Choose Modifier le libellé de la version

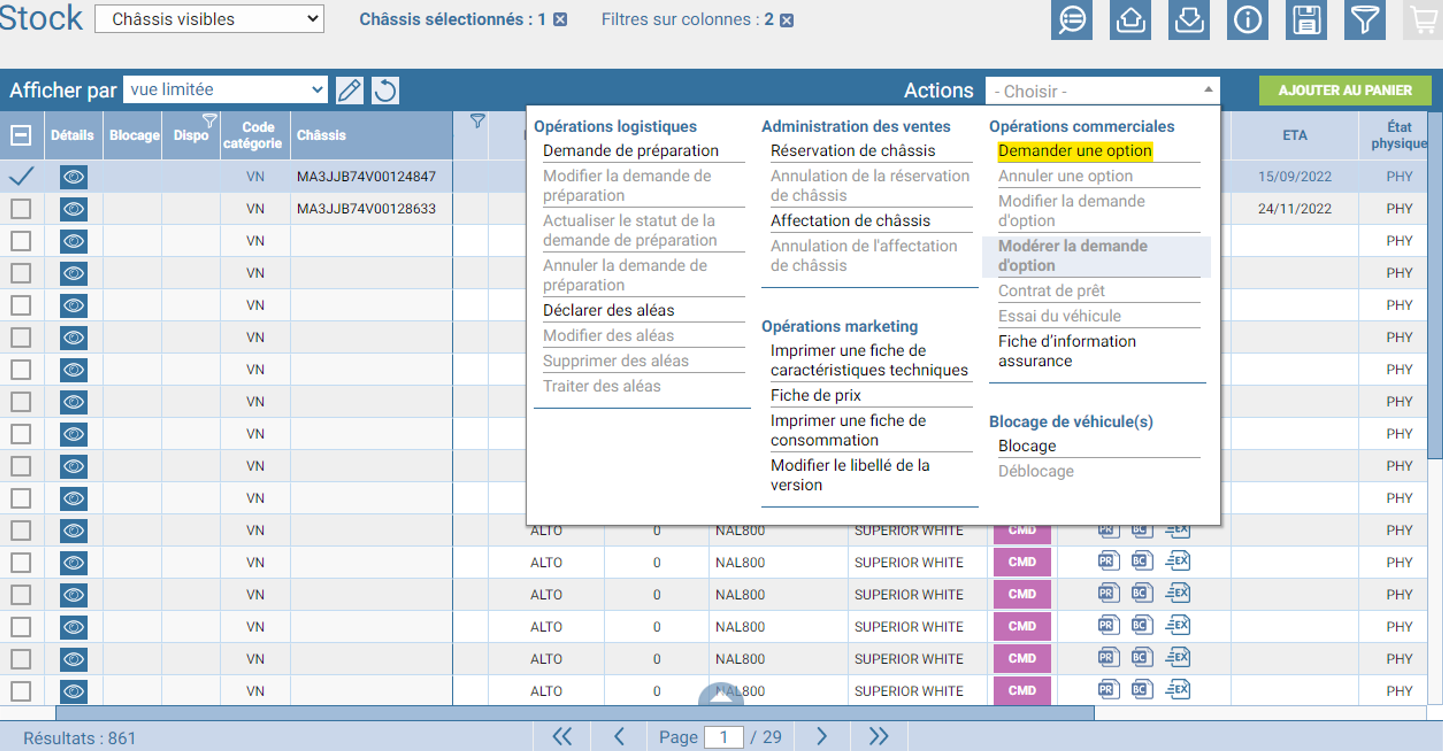pyautogui.click(x=850, y=475)
